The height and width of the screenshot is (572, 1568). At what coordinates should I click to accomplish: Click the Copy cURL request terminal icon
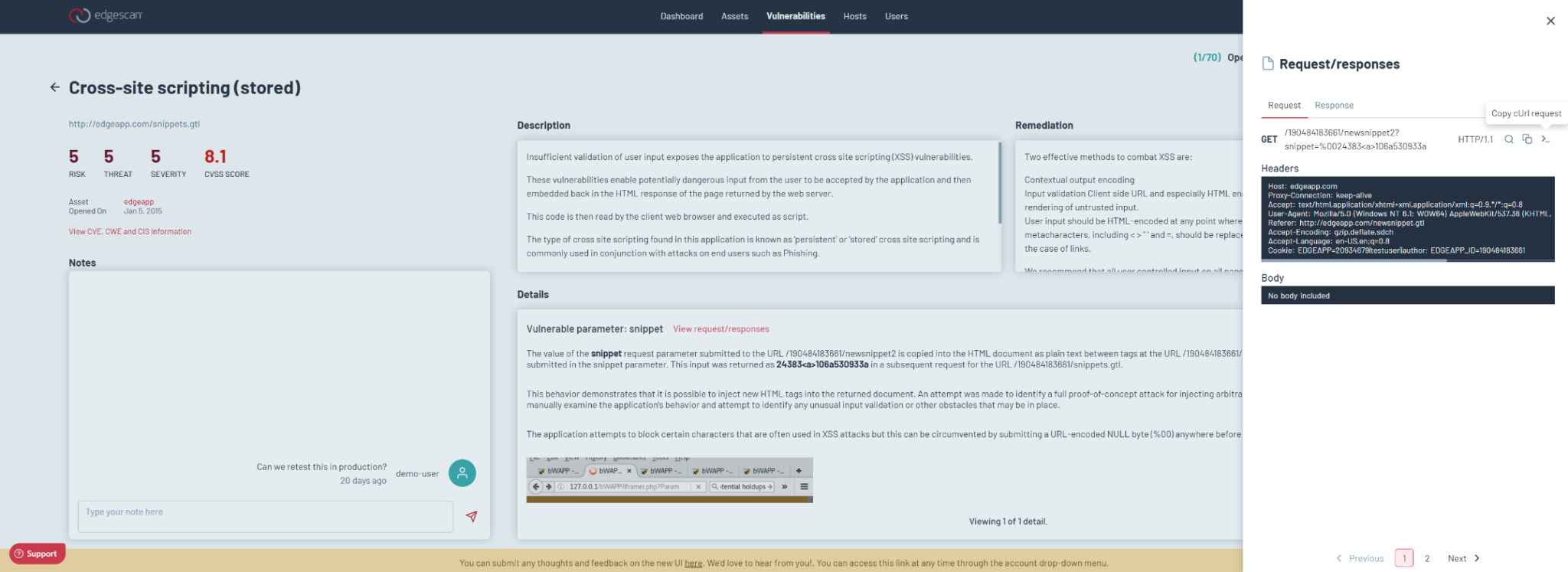point(1545,139)
